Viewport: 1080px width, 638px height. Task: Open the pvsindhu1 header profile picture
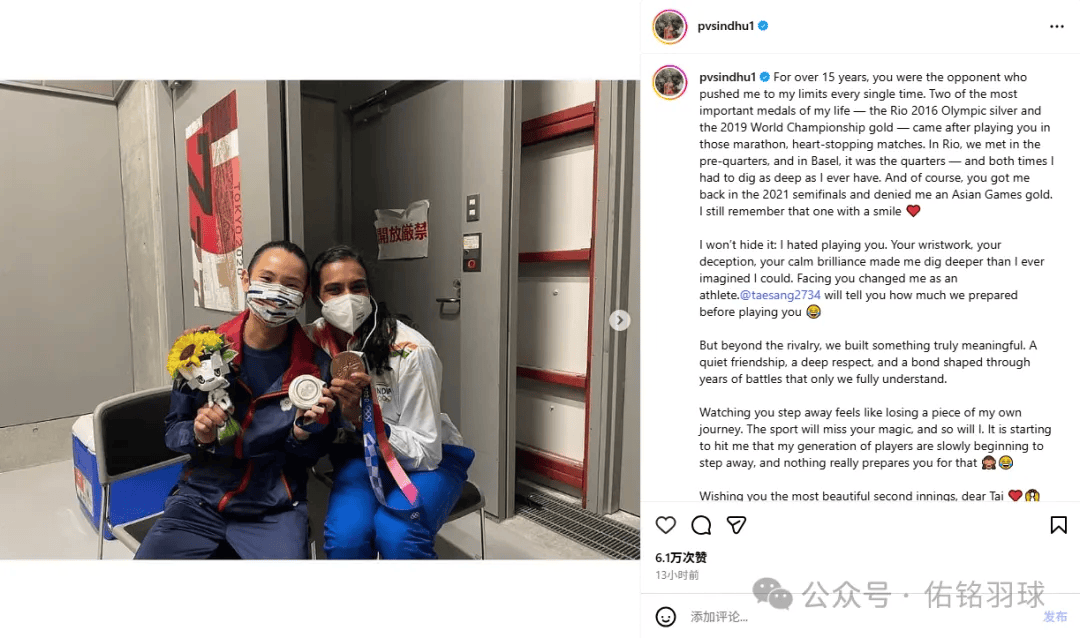[669, 27]
